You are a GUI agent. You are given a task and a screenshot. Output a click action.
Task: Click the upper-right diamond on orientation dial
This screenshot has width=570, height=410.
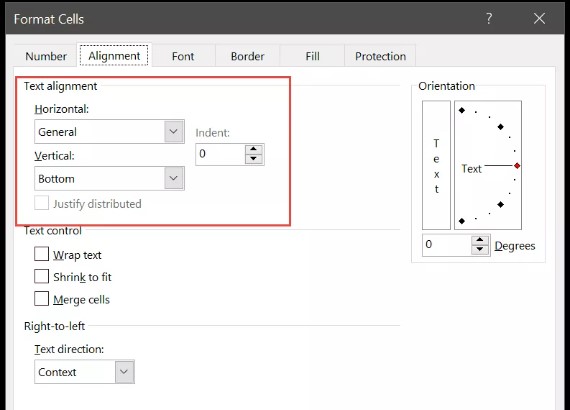point(501,126)
